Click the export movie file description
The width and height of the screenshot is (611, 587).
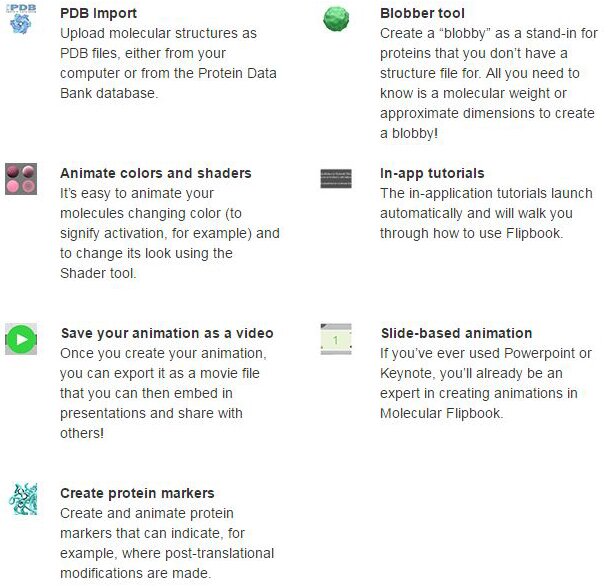(x=160, y=383)
